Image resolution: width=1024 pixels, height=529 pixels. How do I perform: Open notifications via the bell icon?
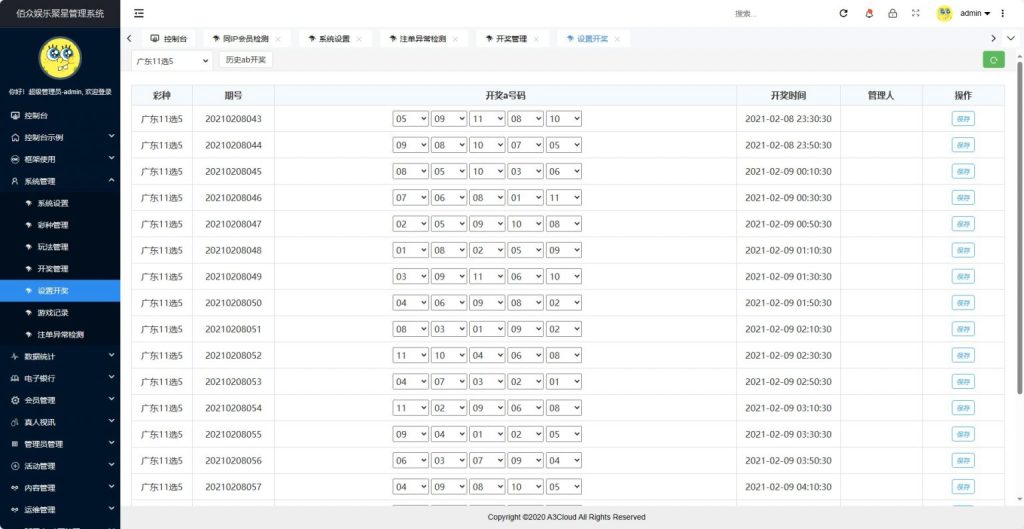tap(868, 13)
